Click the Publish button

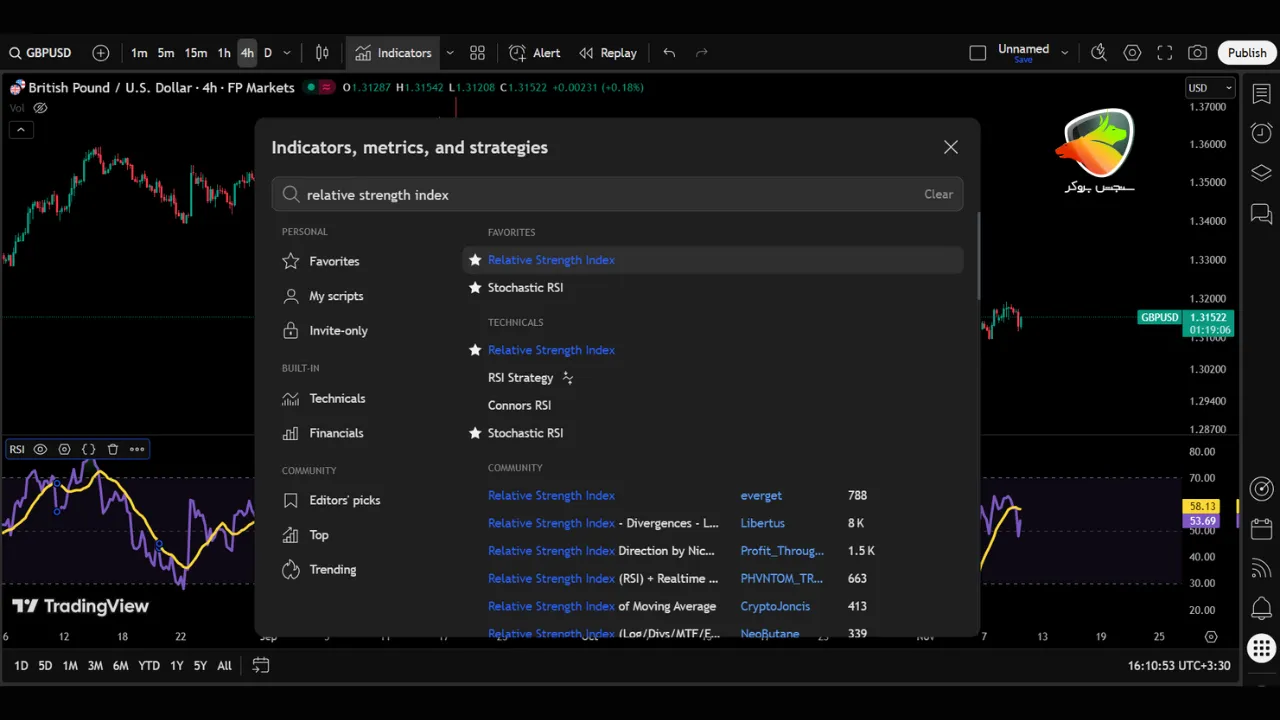[1247, 53]
